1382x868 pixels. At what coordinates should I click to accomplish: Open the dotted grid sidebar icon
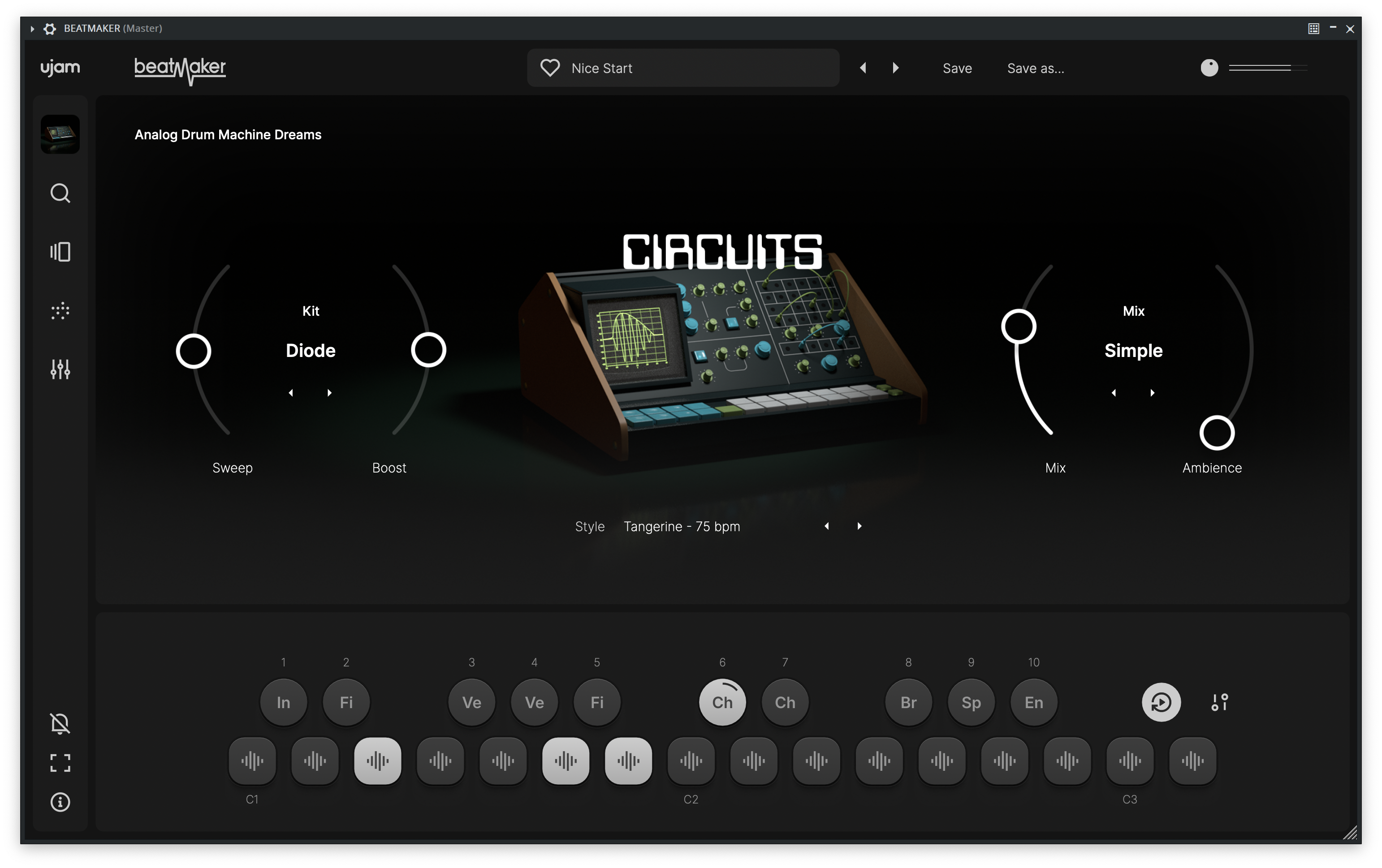coord(60,311)
